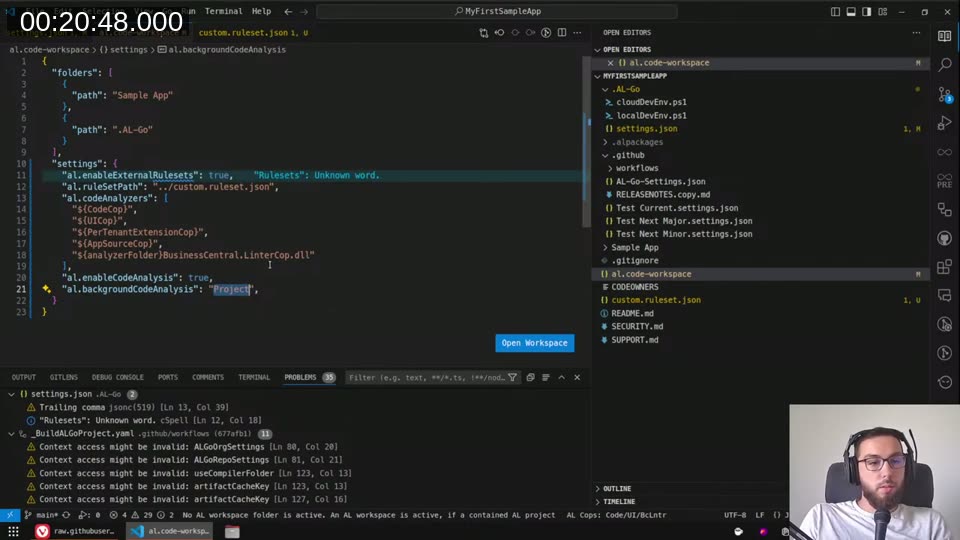Switch to the Ports tab
Viewport: 960px width, 540px height.
(x=168, y=378)
